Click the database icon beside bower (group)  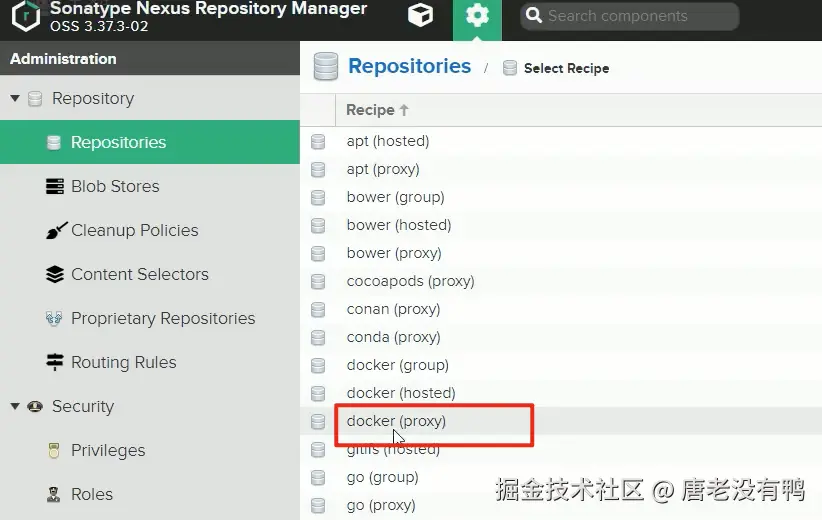318,198
